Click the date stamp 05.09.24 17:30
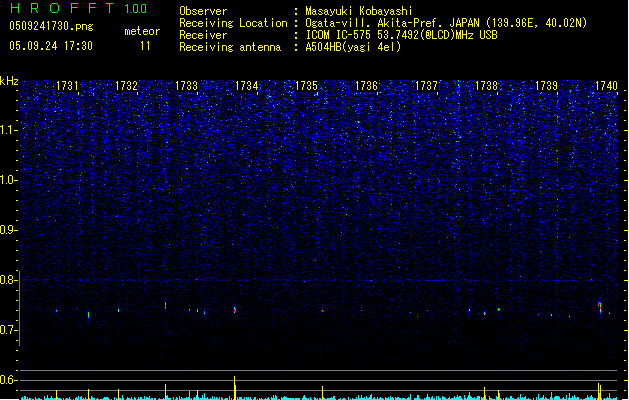The height and width of the screenshot is (400, 629). [51, 46]
